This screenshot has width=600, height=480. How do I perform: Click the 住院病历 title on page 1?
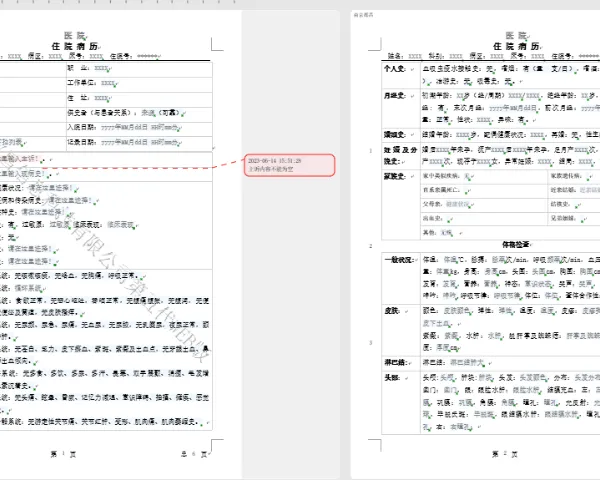pos(75,46)
